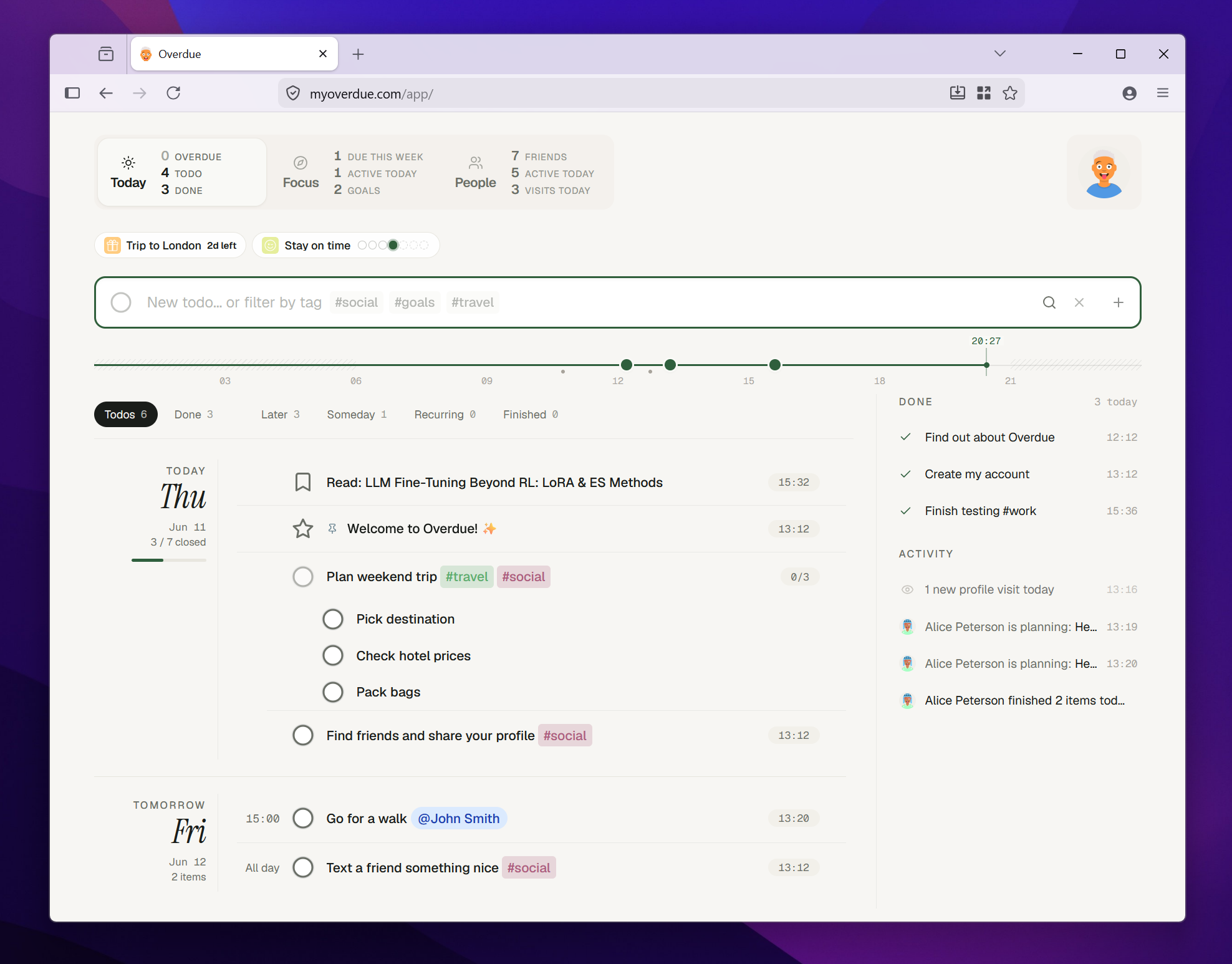
Task: Click the 3 / 7 closed progress bar
Action: [169, 560]
